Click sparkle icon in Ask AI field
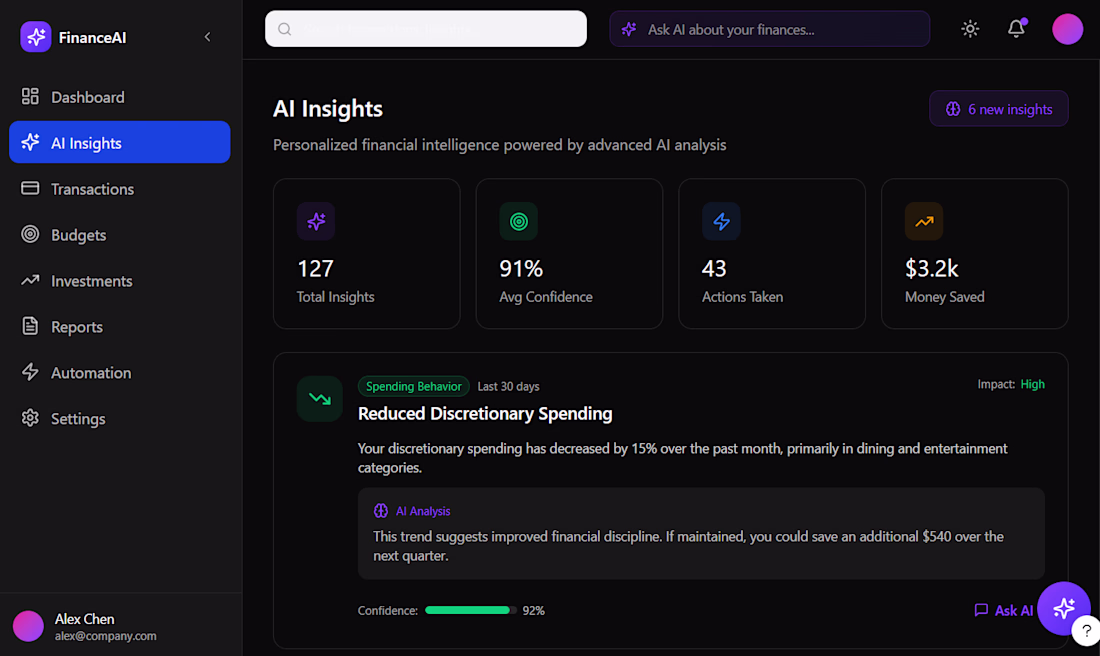 coord(629,29)
